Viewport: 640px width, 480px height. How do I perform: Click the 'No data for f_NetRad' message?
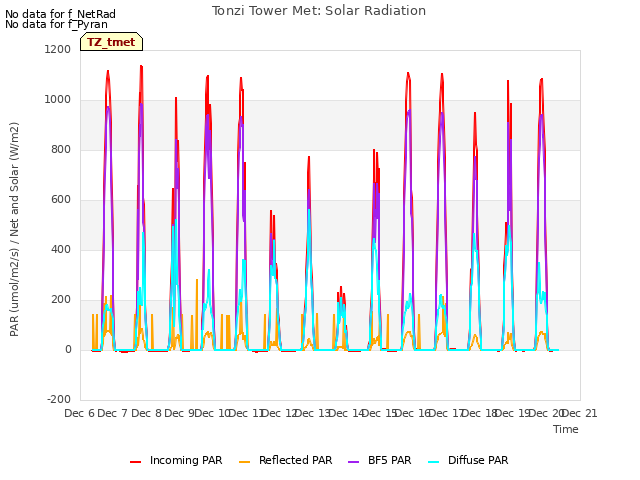point(60,14)
